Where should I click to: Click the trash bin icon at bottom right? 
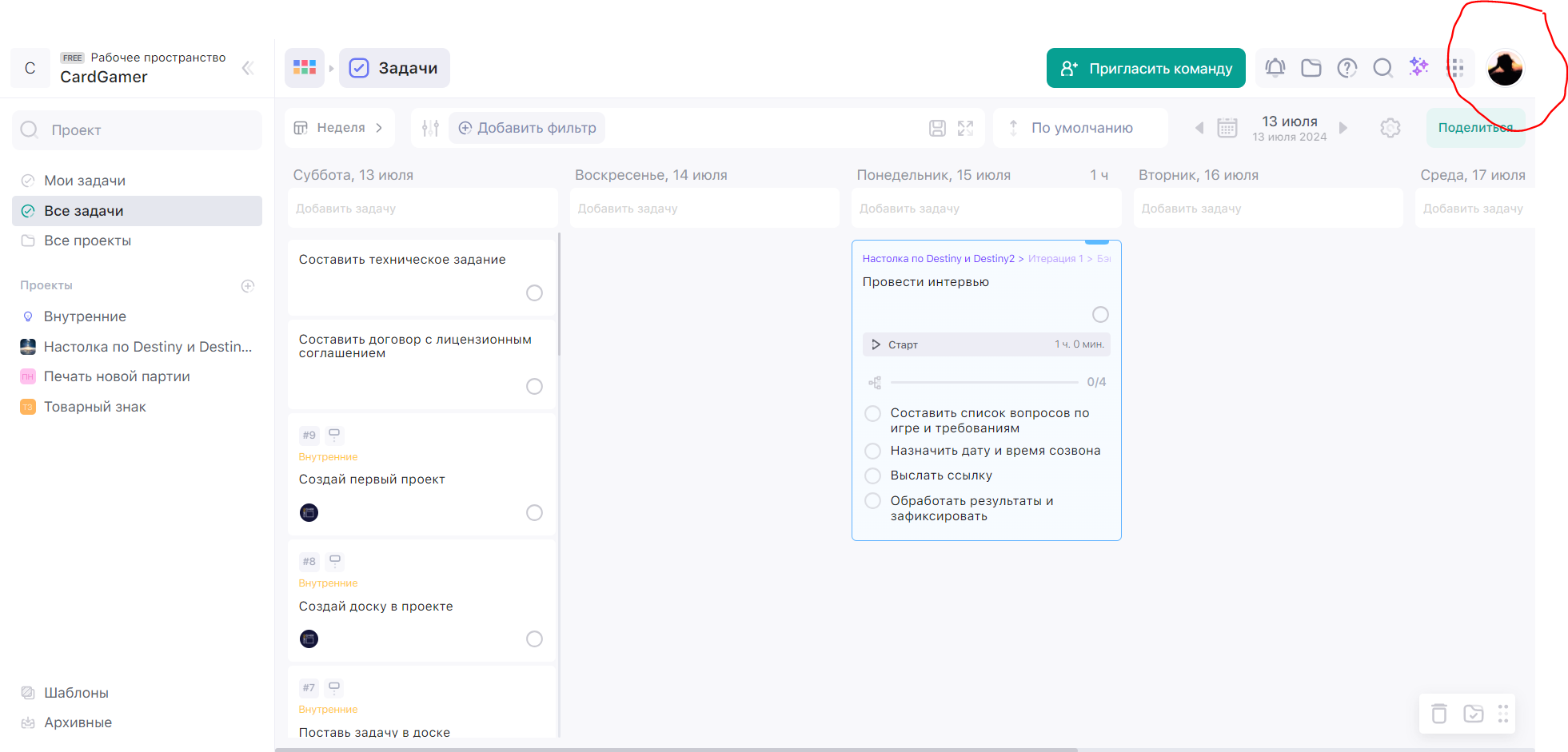[x=1439, y=714]
